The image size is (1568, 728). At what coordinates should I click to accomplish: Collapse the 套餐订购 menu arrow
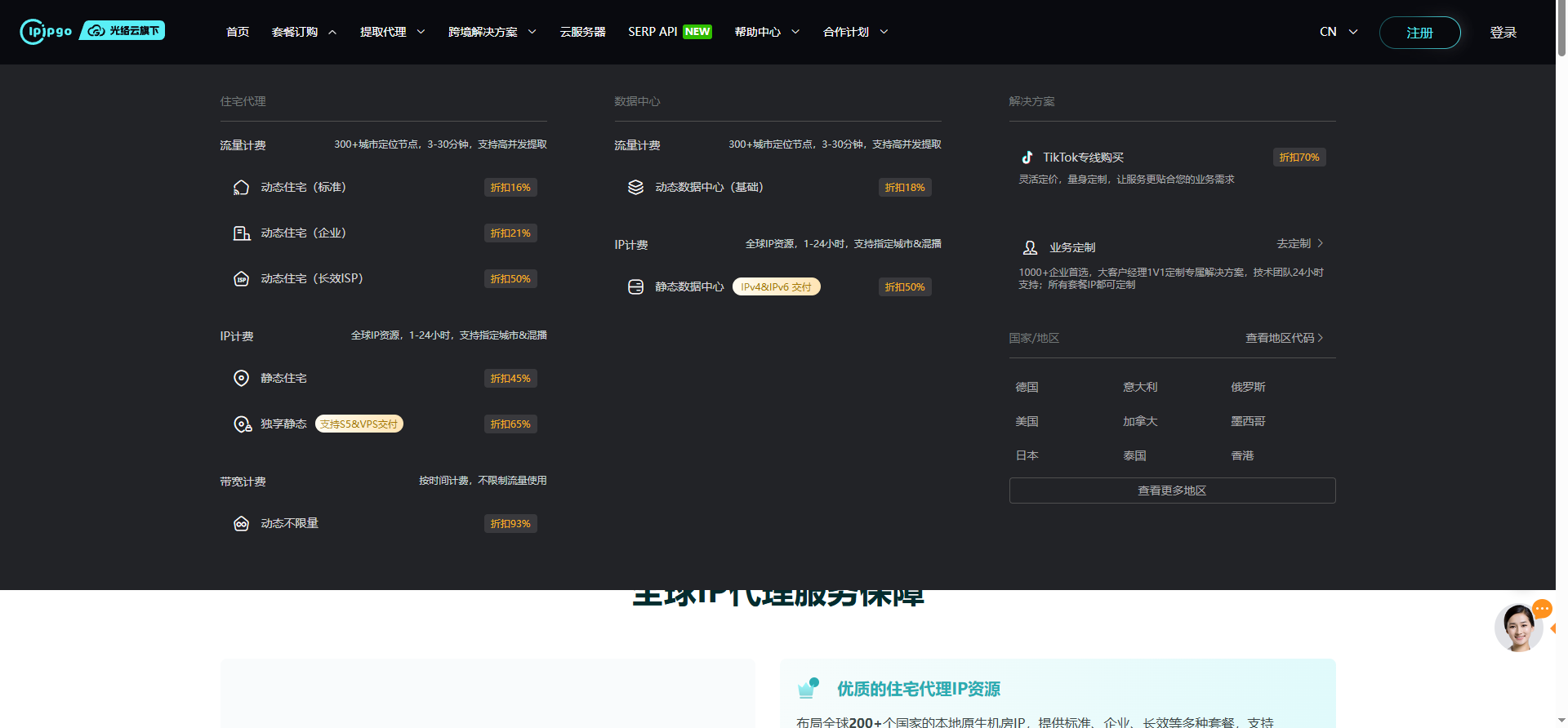332,33
